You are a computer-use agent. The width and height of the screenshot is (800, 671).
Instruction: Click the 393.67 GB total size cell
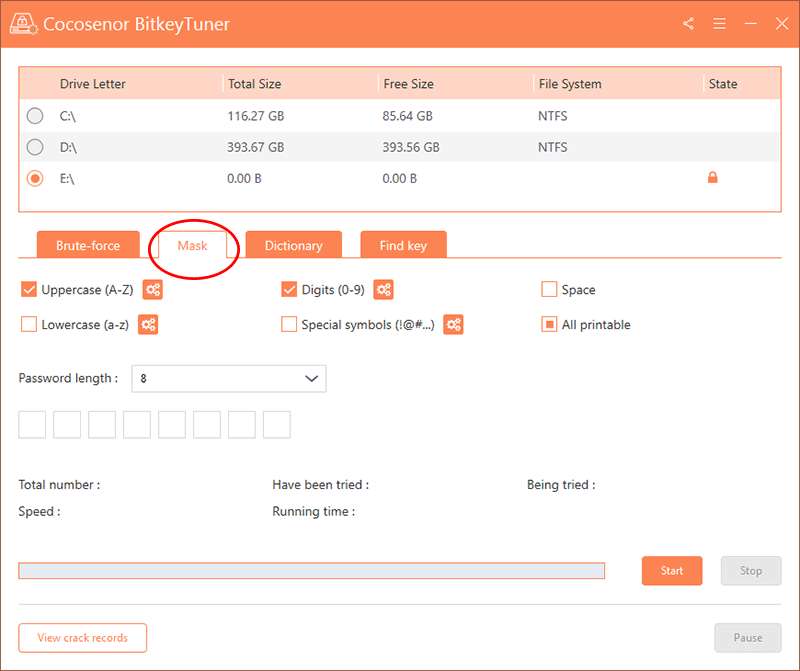click(x=256, y=147)
